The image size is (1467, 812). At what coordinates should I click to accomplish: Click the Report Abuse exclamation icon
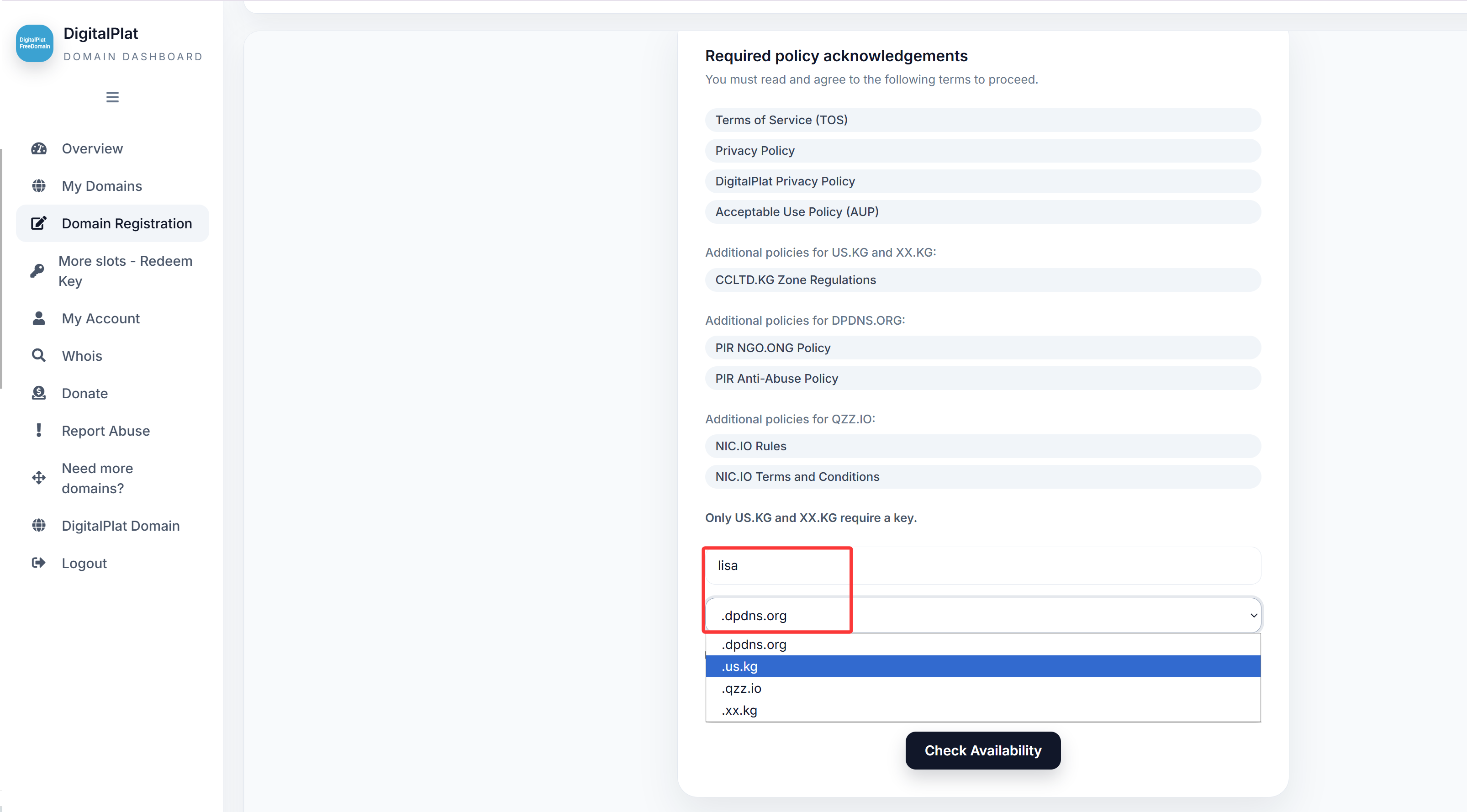click(x=39, y=431)
